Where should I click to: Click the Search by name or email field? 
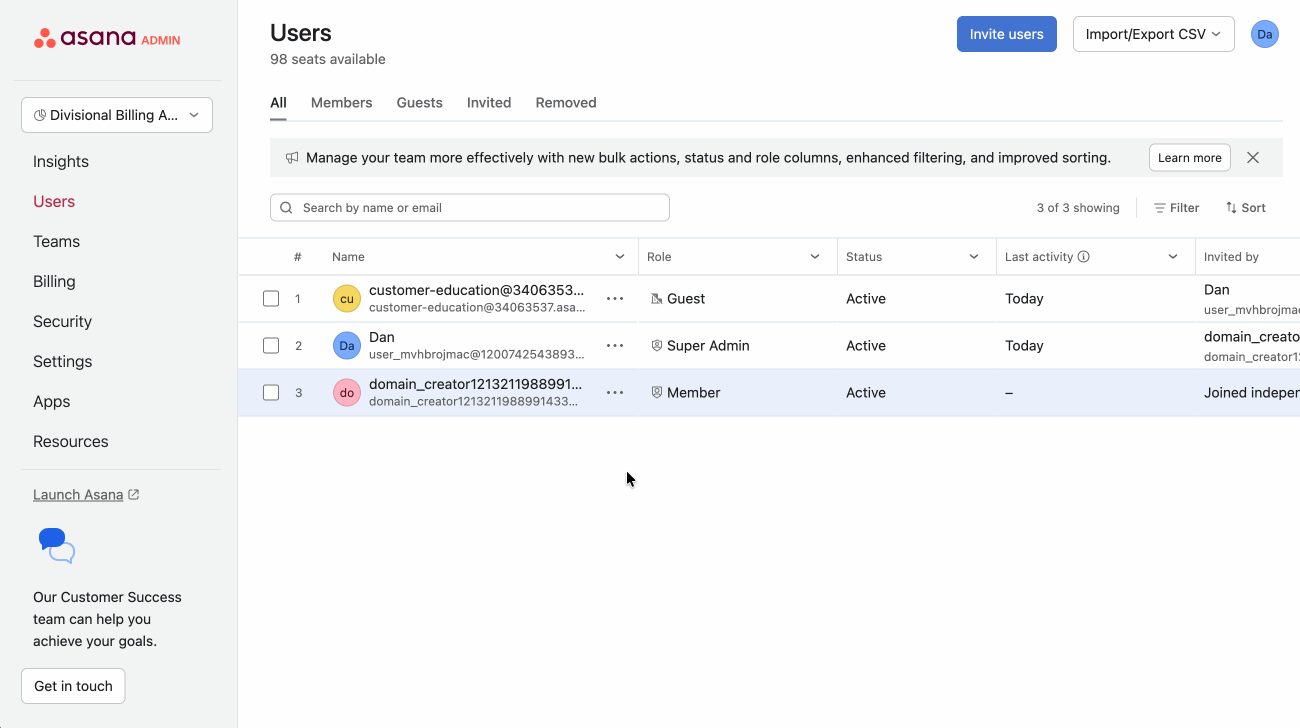point(470,208)
